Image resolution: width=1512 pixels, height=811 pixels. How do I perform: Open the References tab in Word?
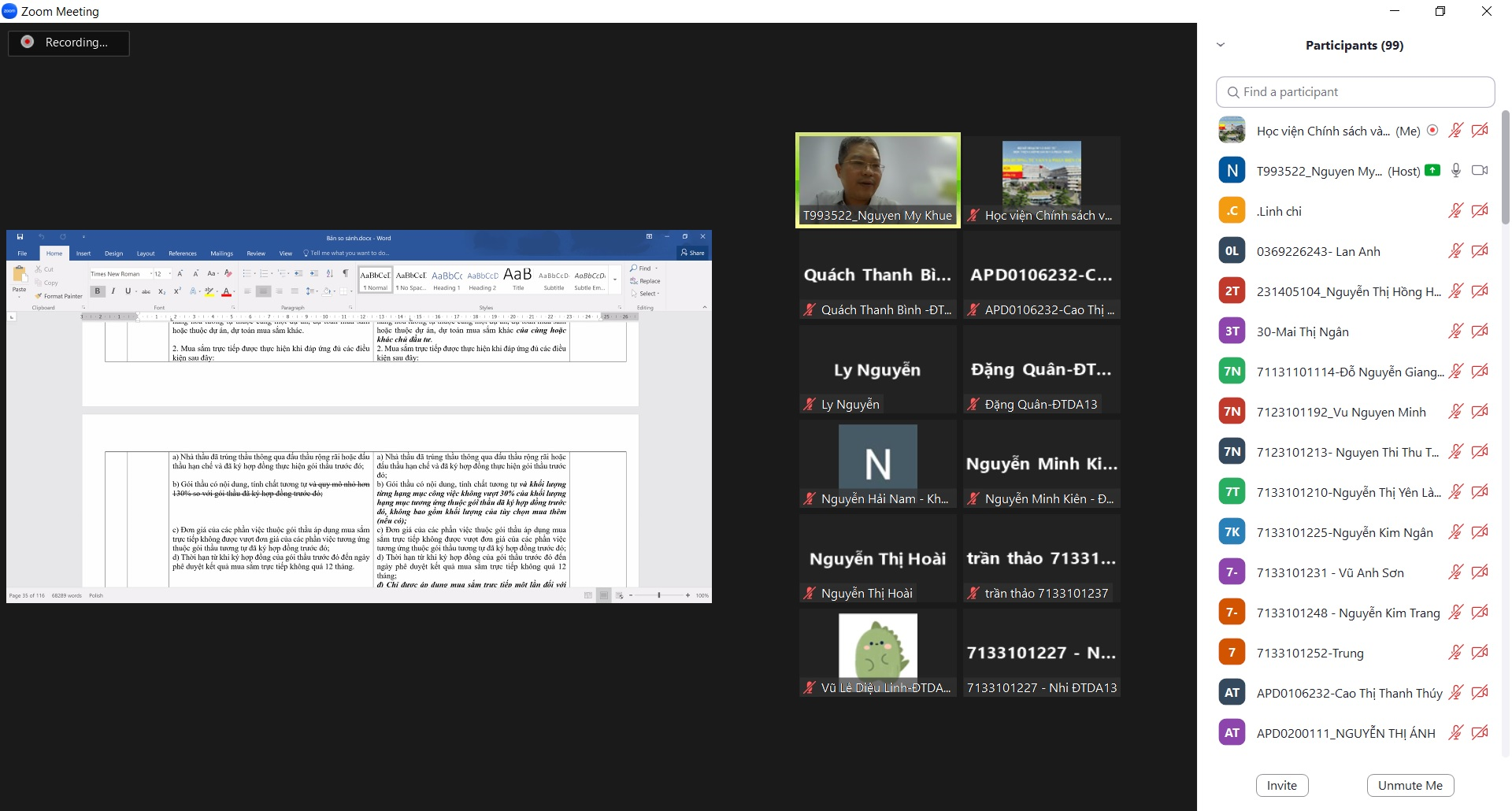(182, 254)
